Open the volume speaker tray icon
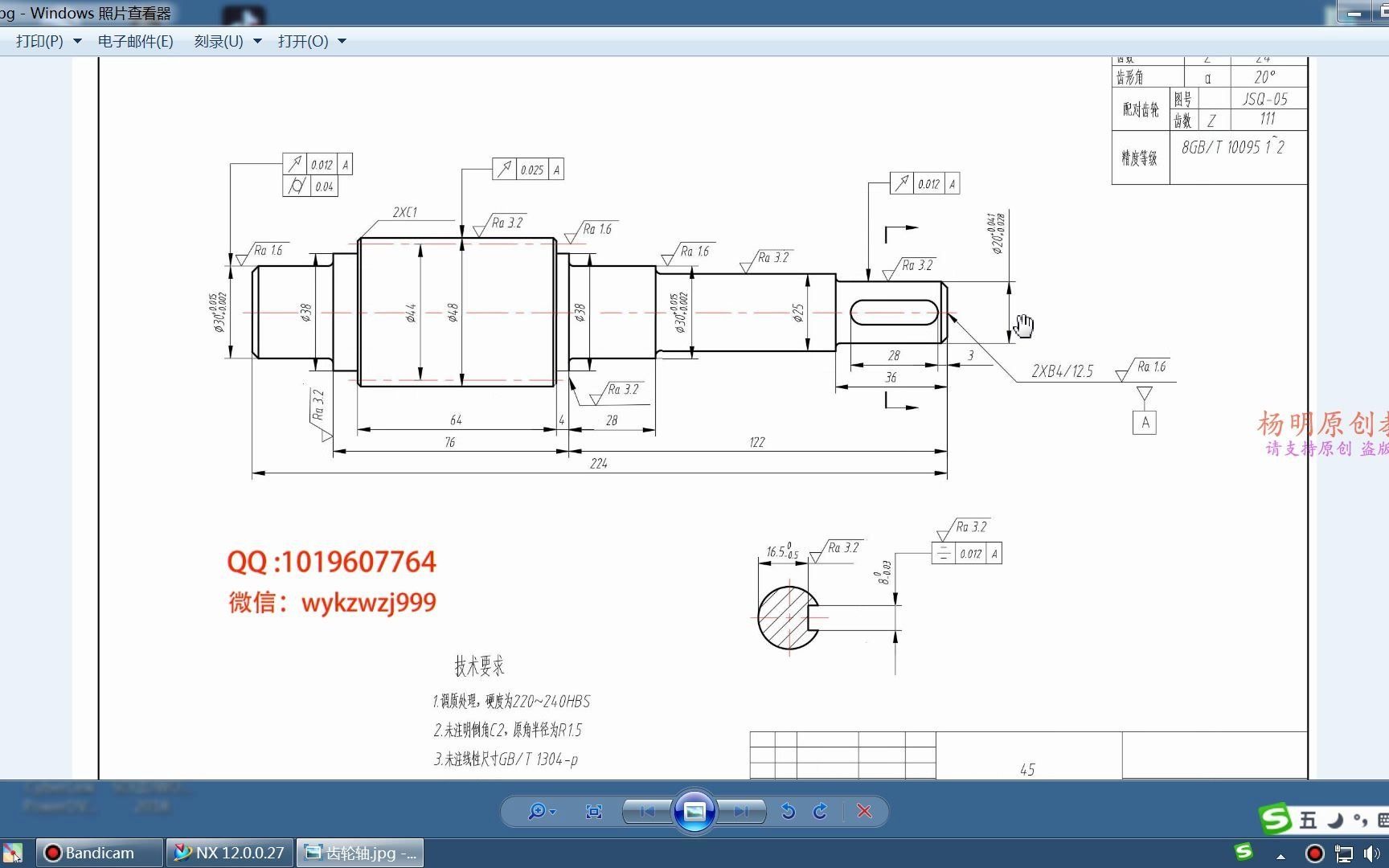The height and width of the screenshot is (868, 1389). click(x=1371, y=854)
